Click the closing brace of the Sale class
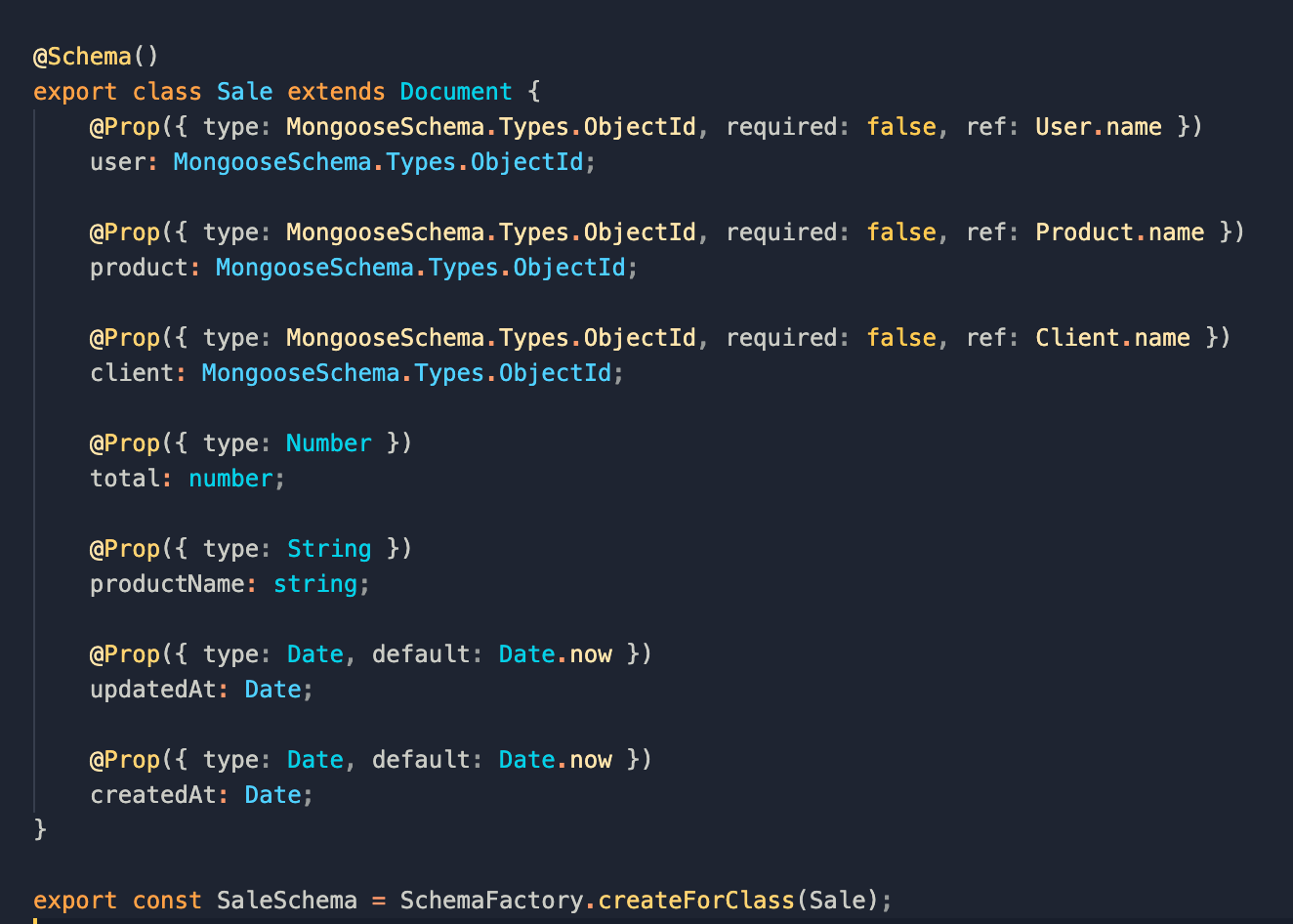1293x924 pixels. (x=39, y=829)
